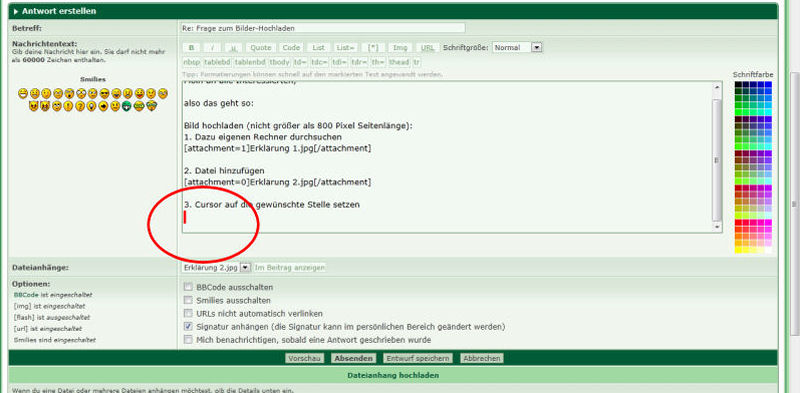Click inside the message text area

point(447,157)
